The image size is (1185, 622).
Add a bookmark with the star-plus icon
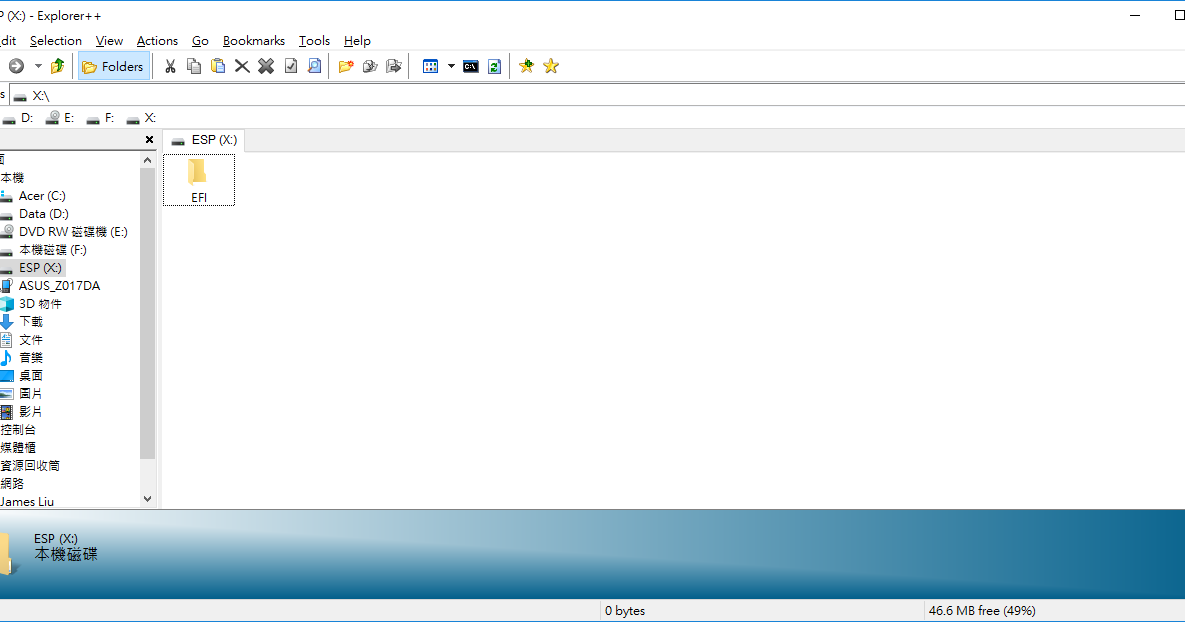pos(525,66)
